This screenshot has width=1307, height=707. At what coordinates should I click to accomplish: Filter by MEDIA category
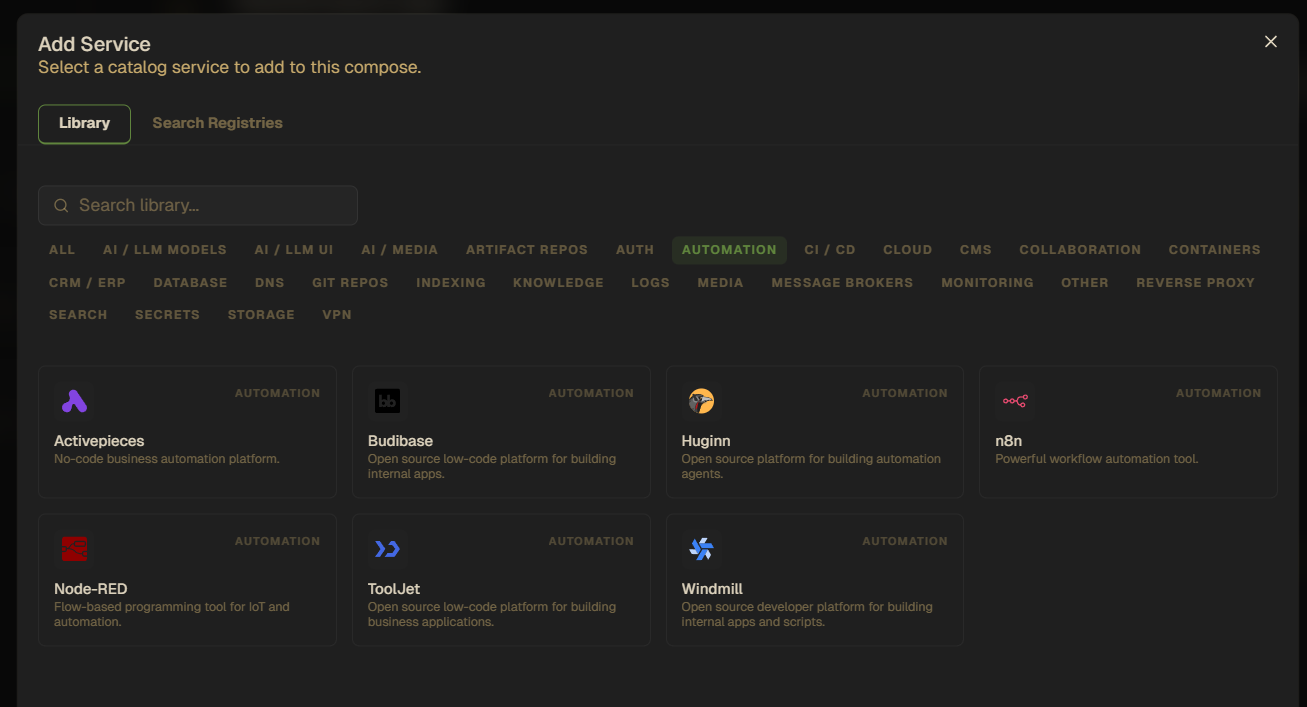point(721,283)
